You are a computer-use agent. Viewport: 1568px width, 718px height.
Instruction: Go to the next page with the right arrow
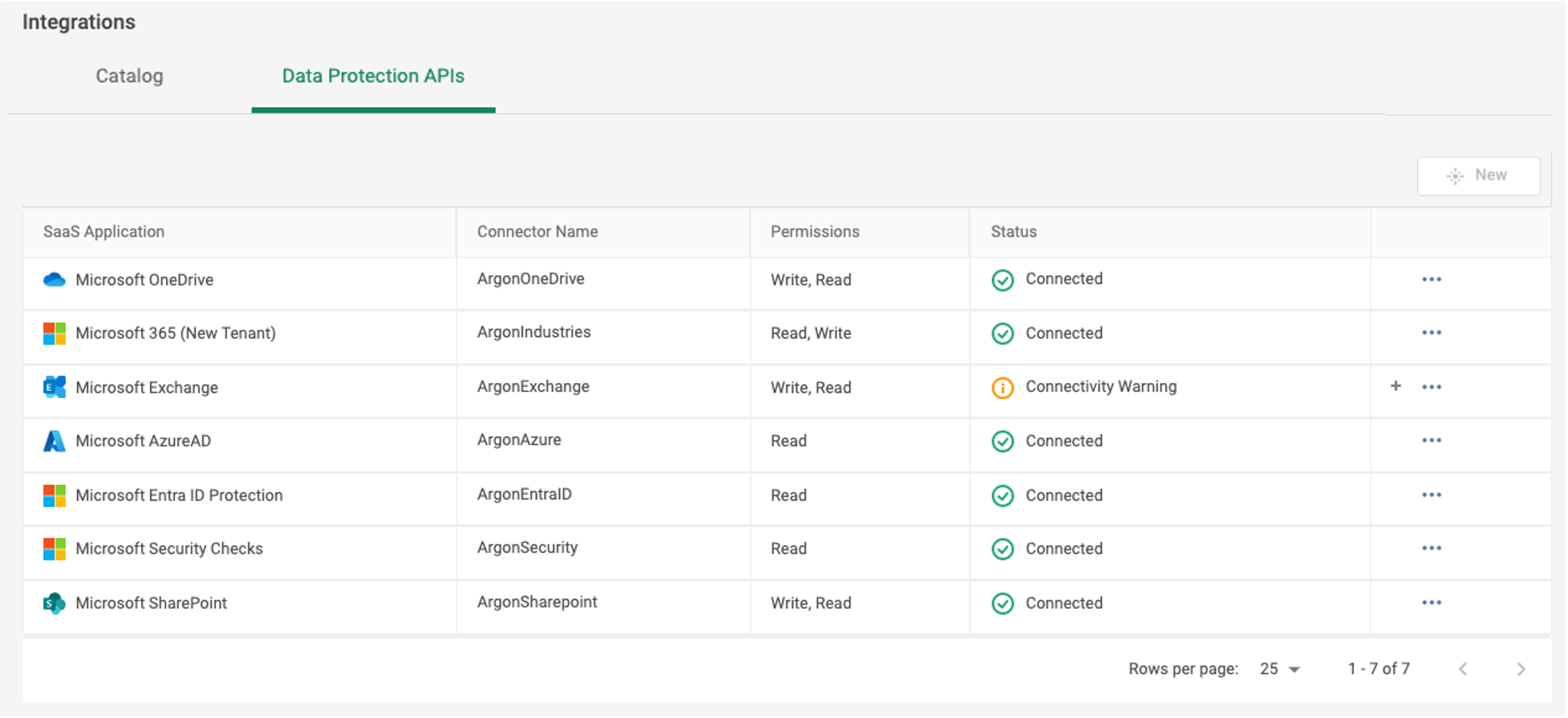pos(1522,668)
